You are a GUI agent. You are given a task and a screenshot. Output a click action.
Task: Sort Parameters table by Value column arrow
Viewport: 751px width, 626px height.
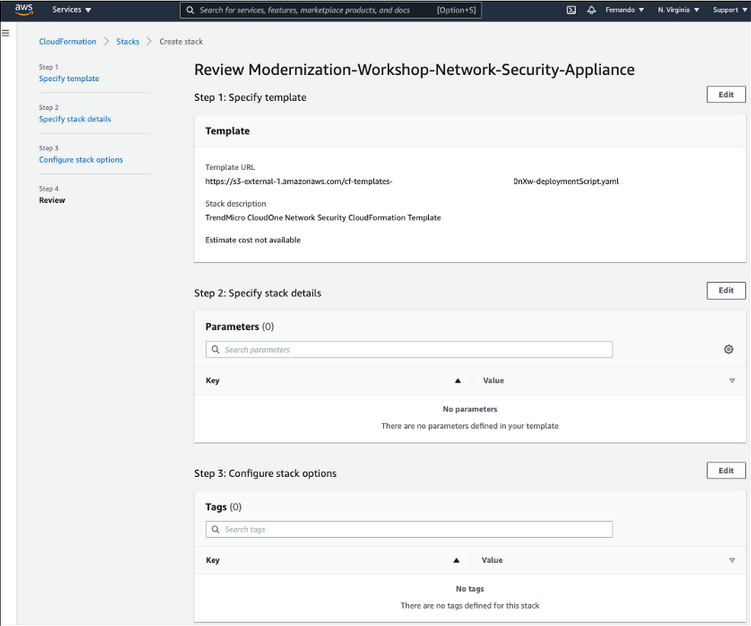pos(732,380)
